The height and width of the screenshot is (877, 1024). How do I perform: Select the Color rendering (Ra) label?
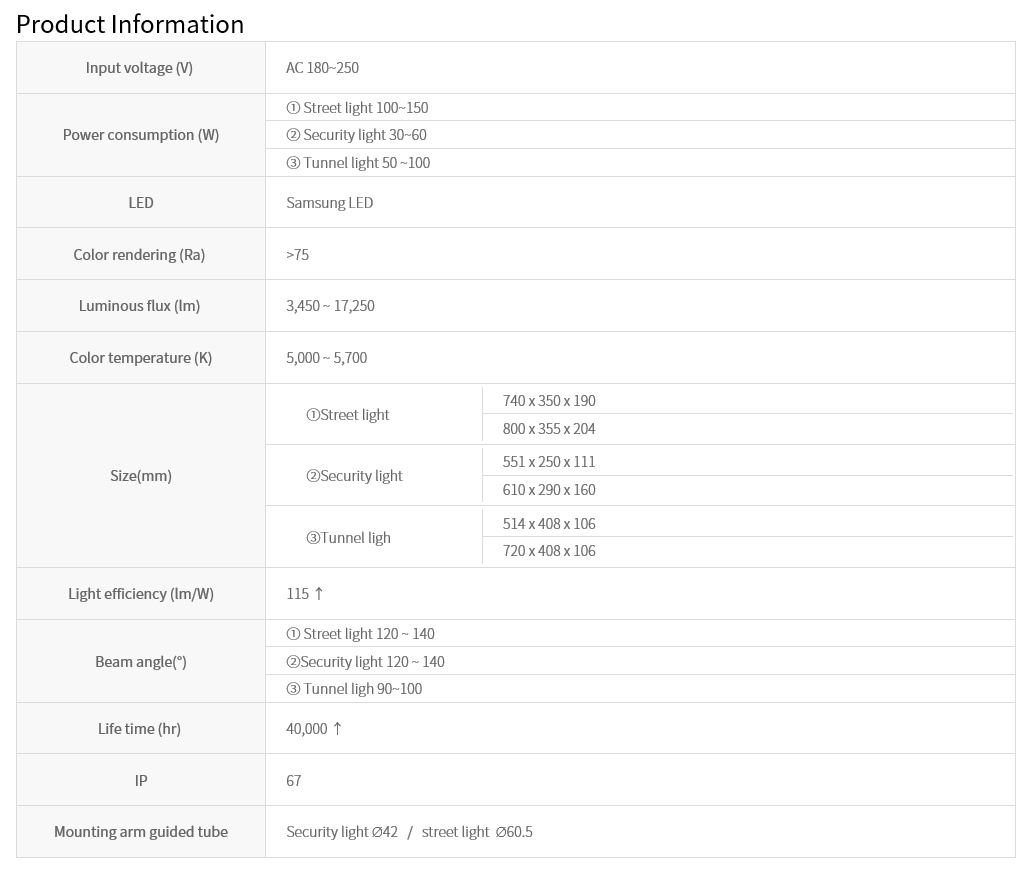tap(139, 255)
